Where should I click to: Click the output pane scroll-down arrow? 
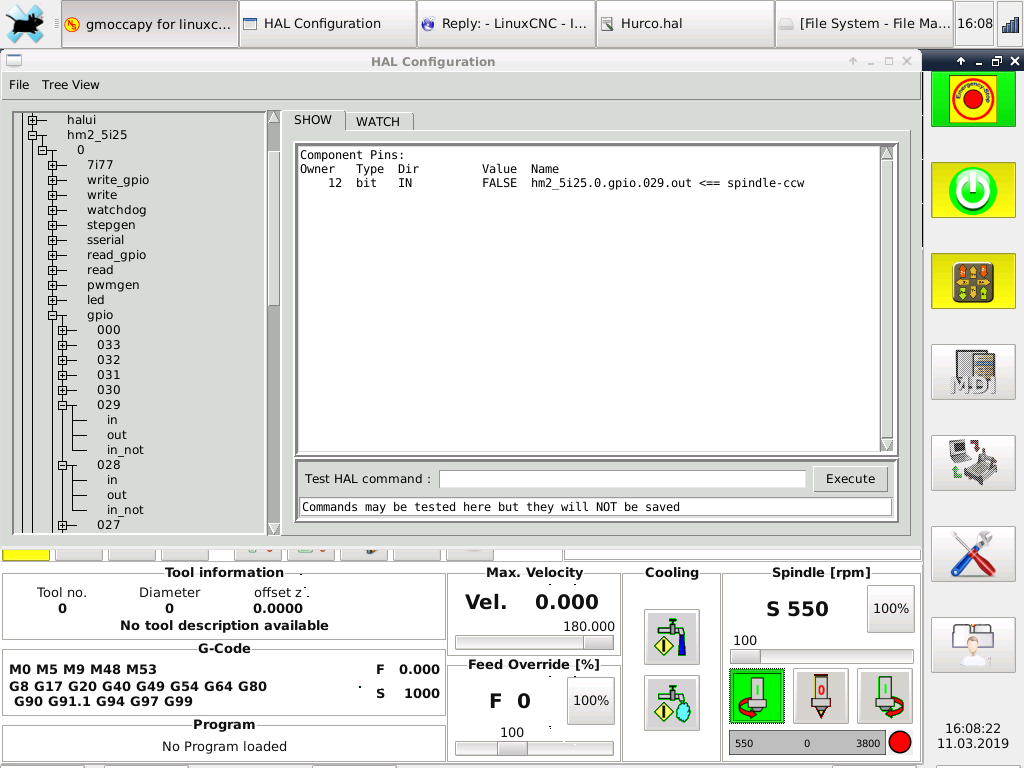click(886, 445)
